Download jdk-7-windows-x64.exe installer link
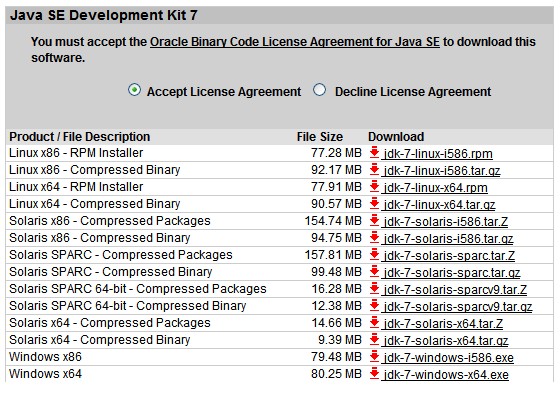This screenshot has height=398, width=560. tap(445, 374)
